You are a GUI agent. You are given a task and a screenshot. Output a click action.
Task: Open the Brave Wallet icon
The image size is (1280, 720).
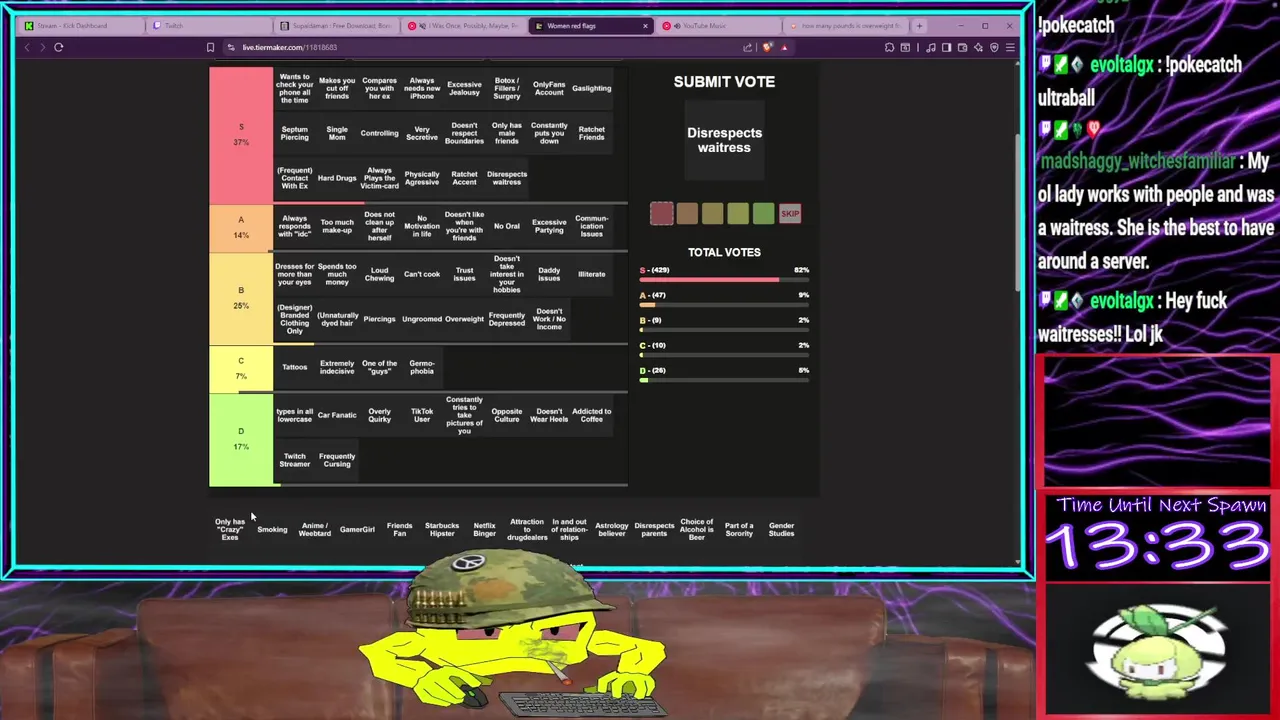point(962,47)
